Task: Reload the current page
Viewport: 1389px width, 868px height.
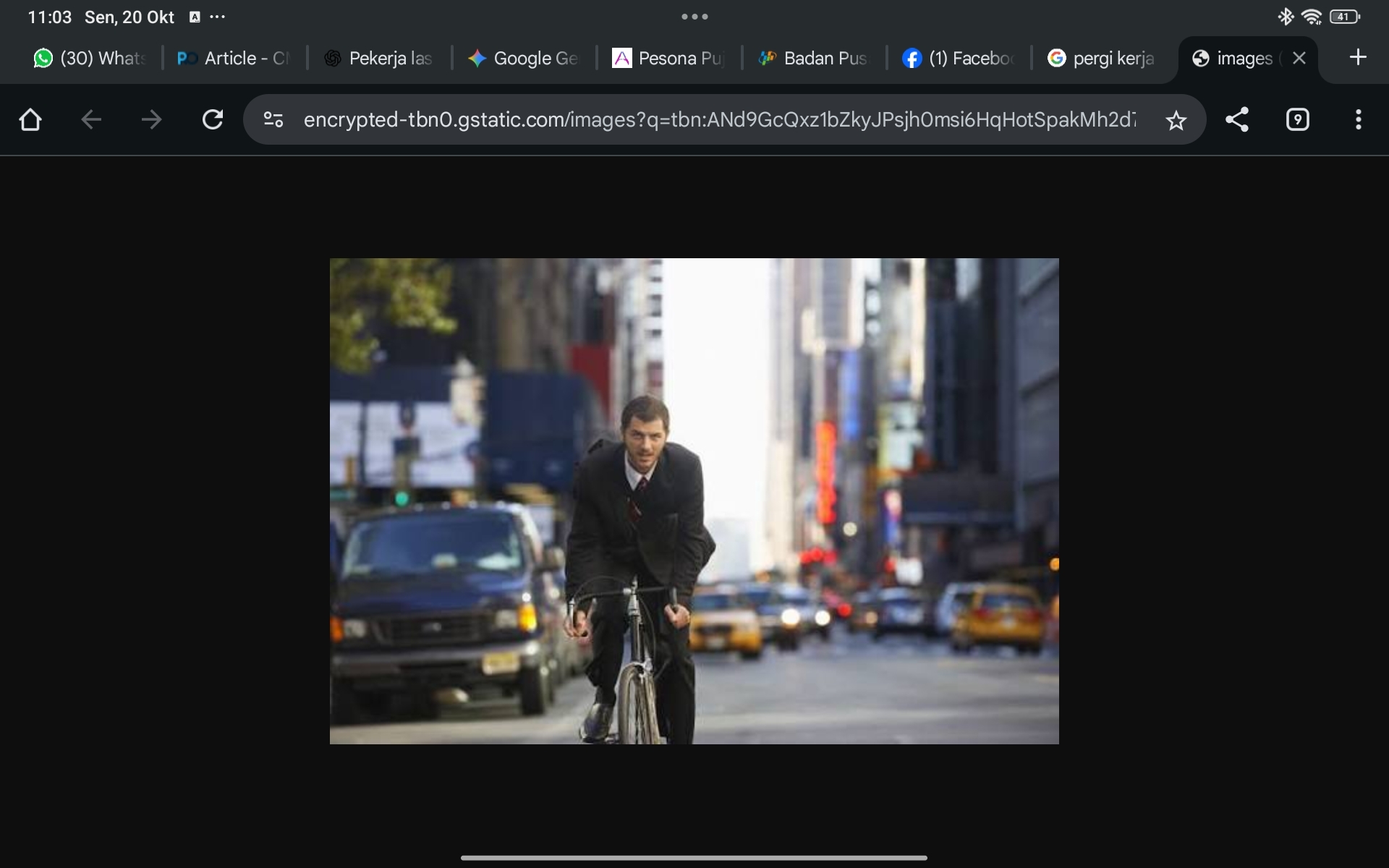Action: tap(212, 119)
